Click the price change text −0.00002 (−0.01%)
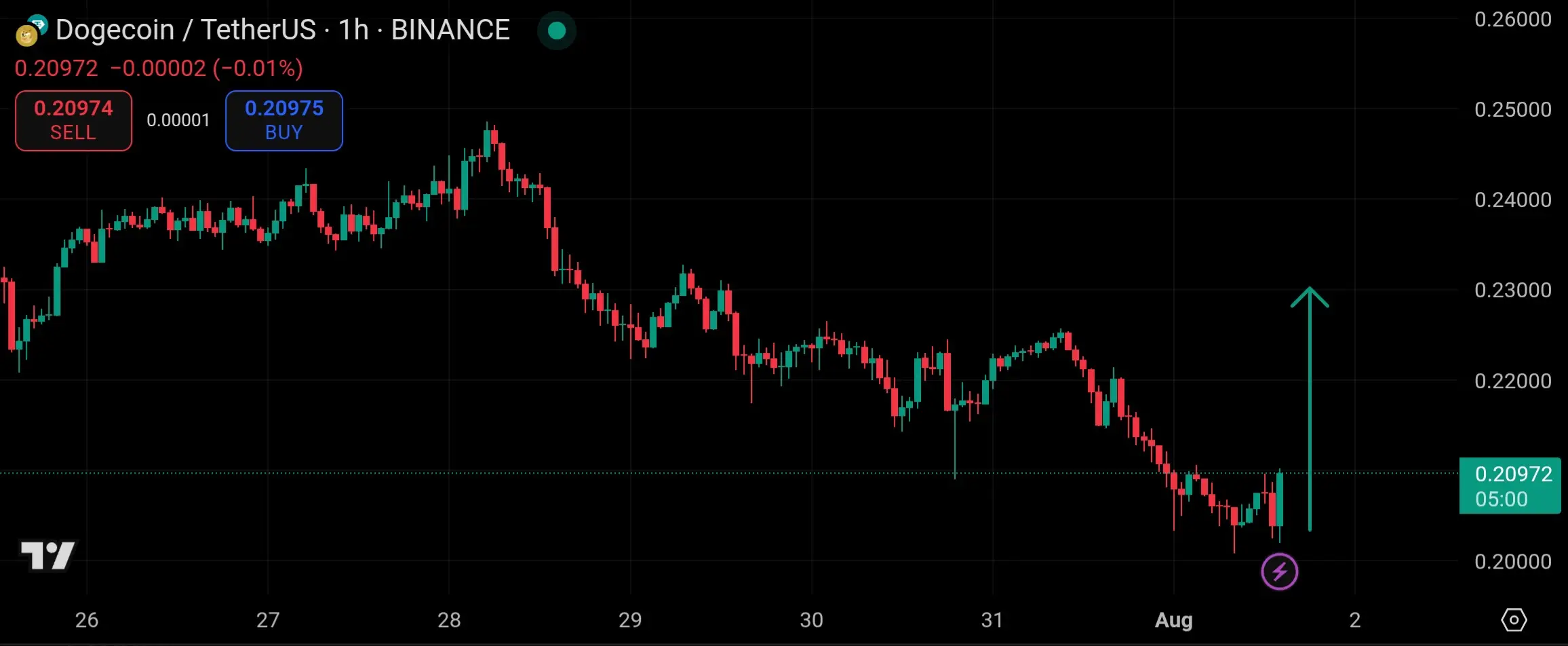 click(x=206, y=69)
